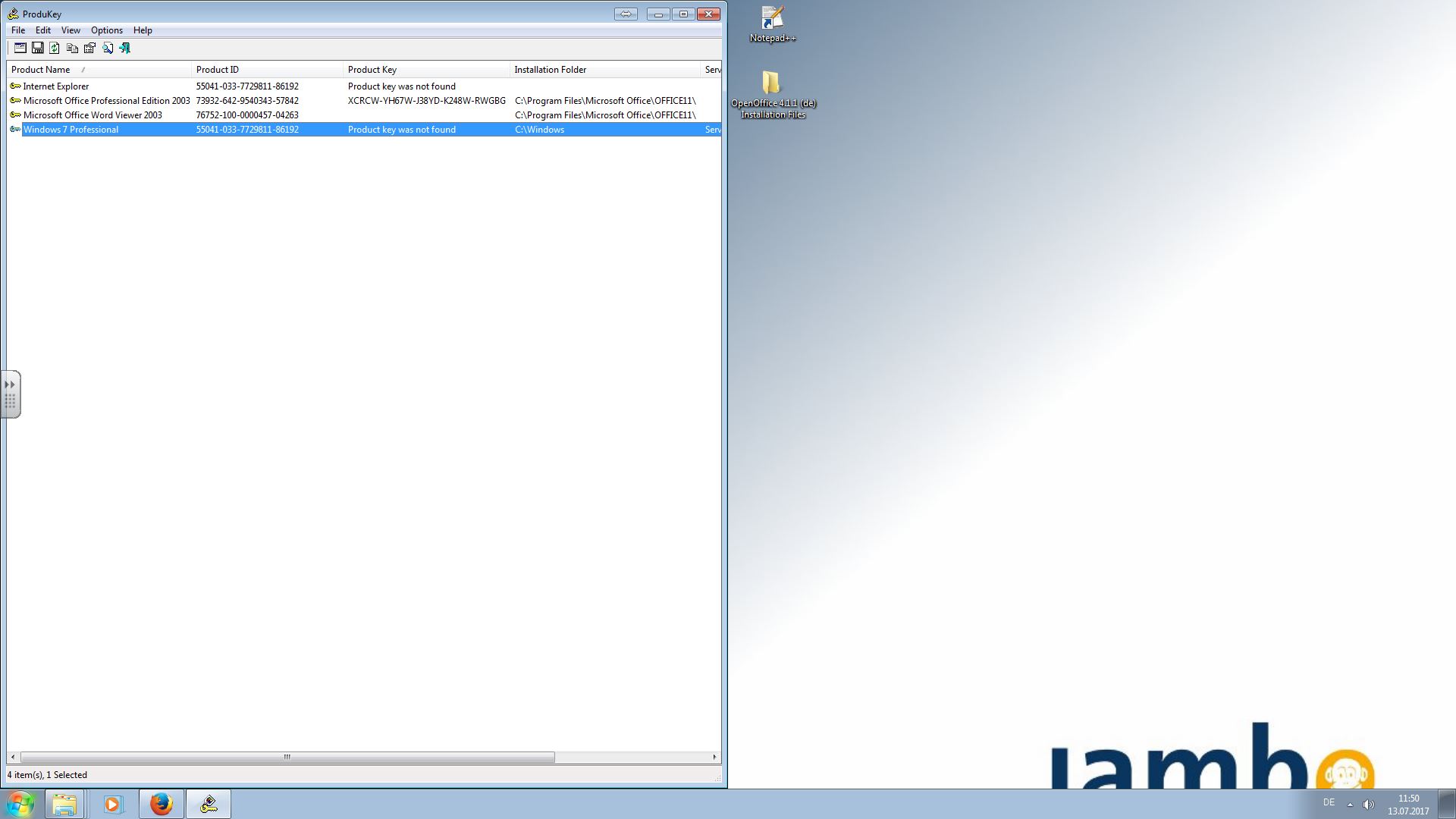Click key icon of Windows 7 Professional row
The height and width of the screenshot is (819, 1456).
point(15,129)
